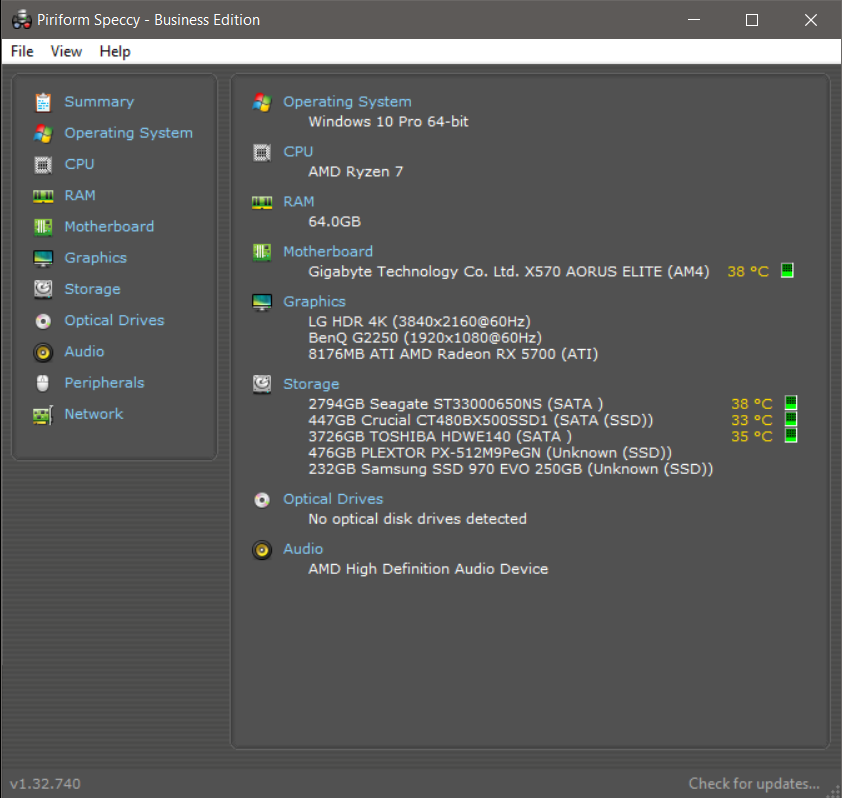
Task: Open Graphics heading link in summary
Action: (315, 302)
